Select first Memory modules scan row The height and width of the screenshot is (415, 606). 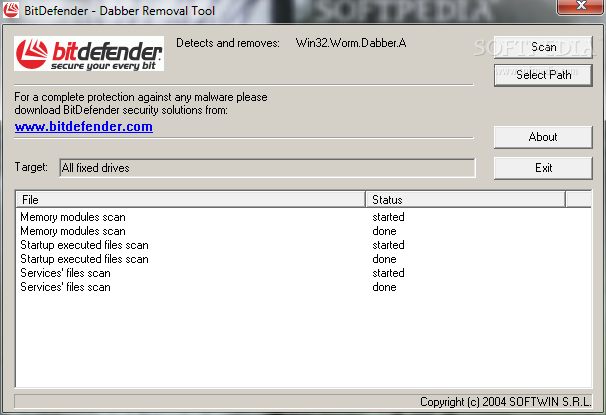[303, 217]
